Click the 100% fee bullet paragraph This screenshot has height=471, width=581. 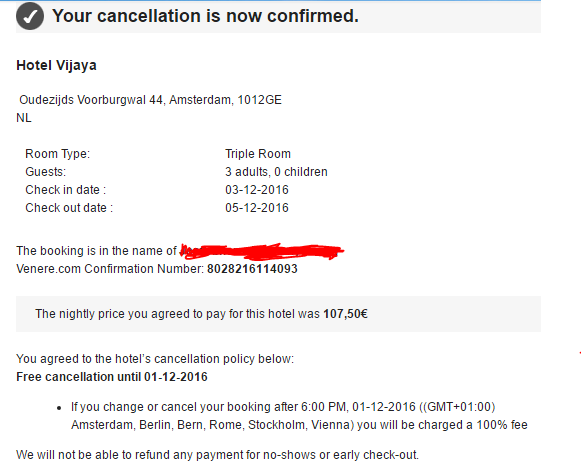[x=299, y=416]
